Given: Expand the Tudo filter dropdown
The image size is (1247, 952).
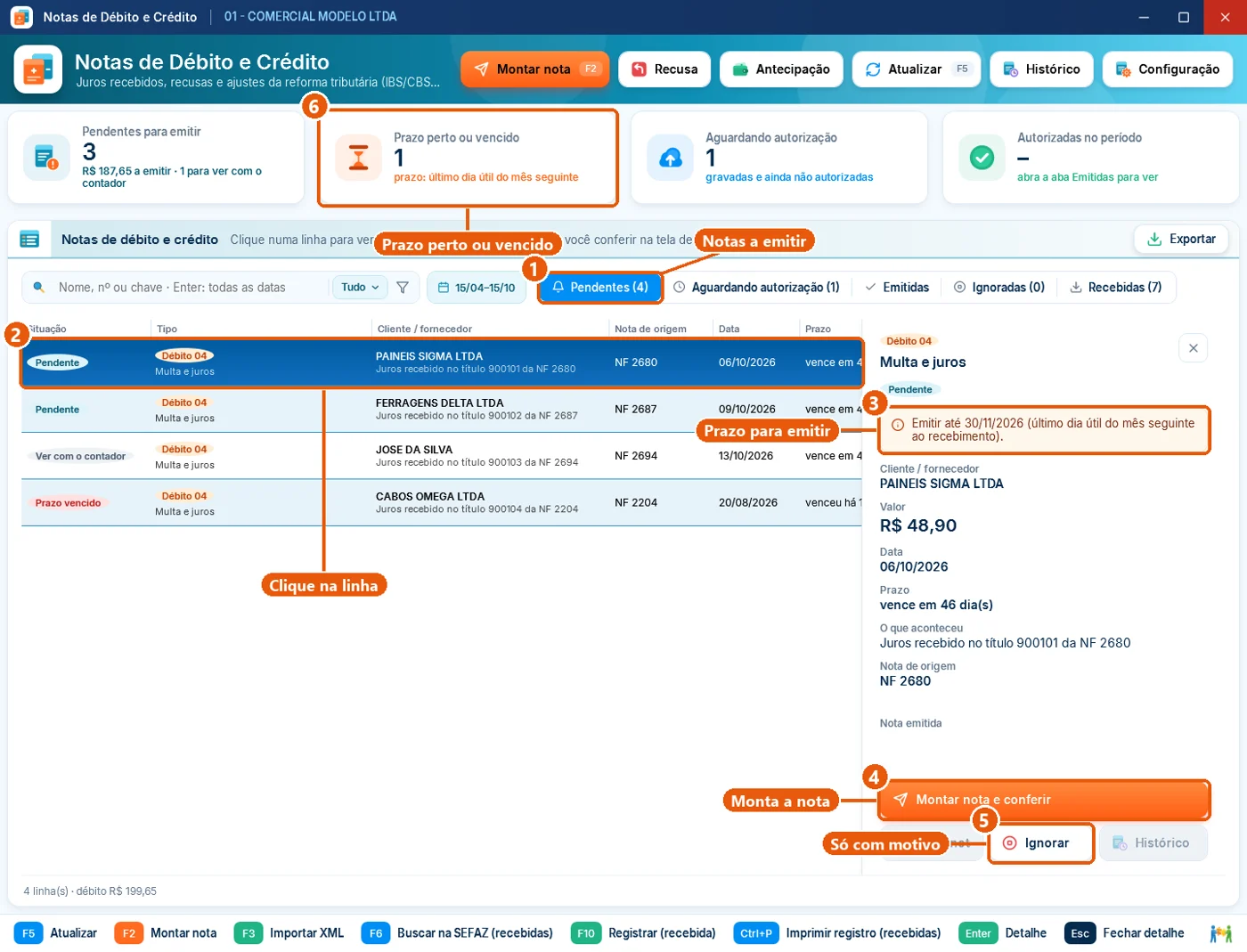Looking at the screenshot, I should coord(361,288).
